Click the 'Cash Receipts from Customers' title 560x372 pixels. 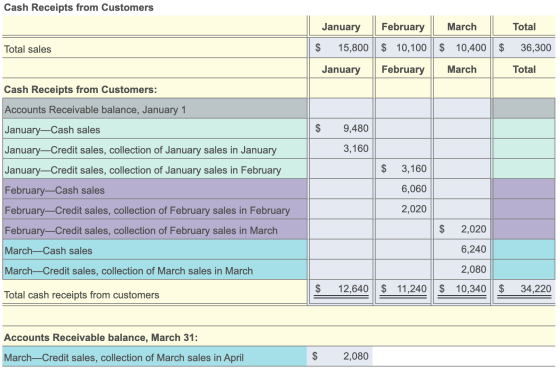79,7
